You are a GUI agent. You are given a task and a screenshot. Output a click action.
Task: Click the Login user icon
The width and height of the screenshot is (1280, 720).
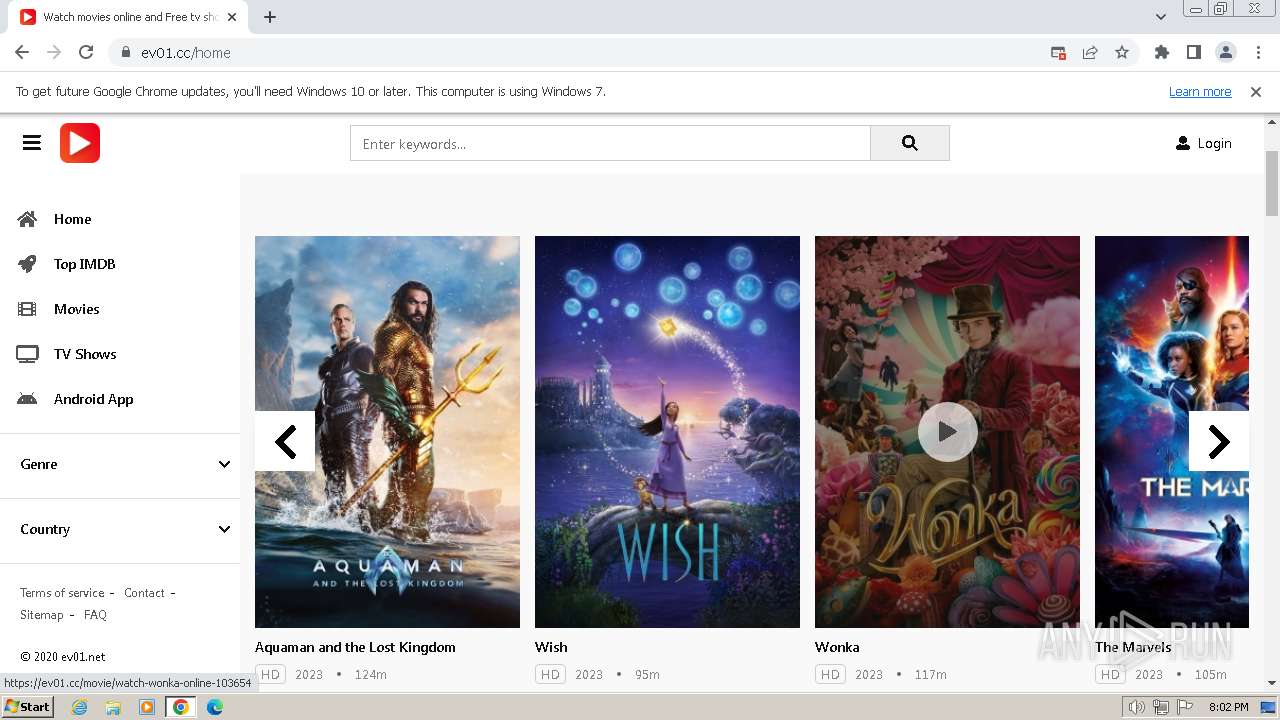point(1183,143)
